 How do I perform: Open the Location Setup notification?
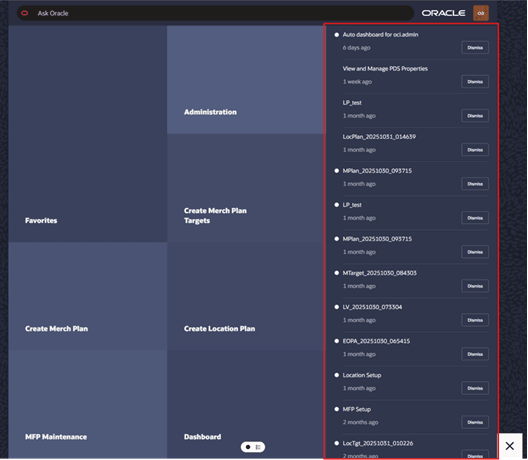point(362,375)
